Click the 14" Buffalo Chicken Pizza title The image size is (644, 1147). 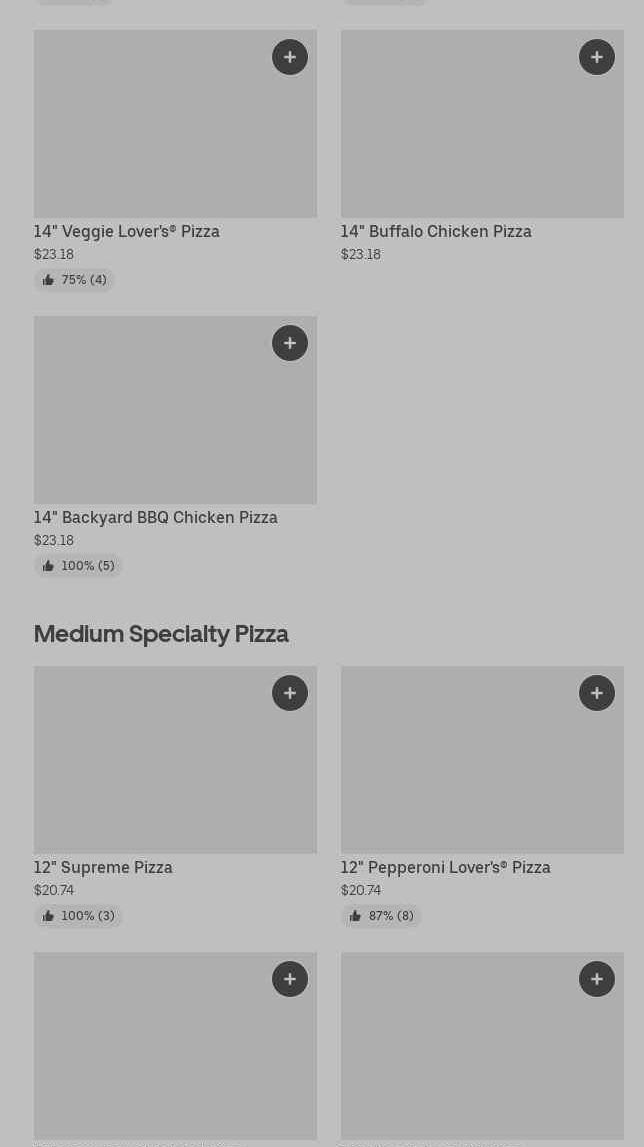pyautogui.click(x=436, y=231)
